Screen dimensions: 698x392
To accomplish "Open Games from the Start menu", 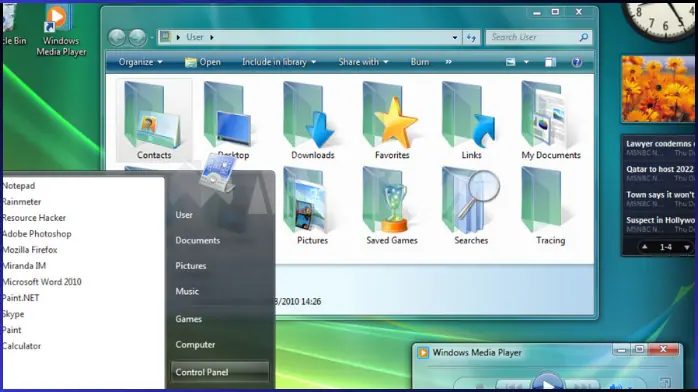I will pos(188,319).
